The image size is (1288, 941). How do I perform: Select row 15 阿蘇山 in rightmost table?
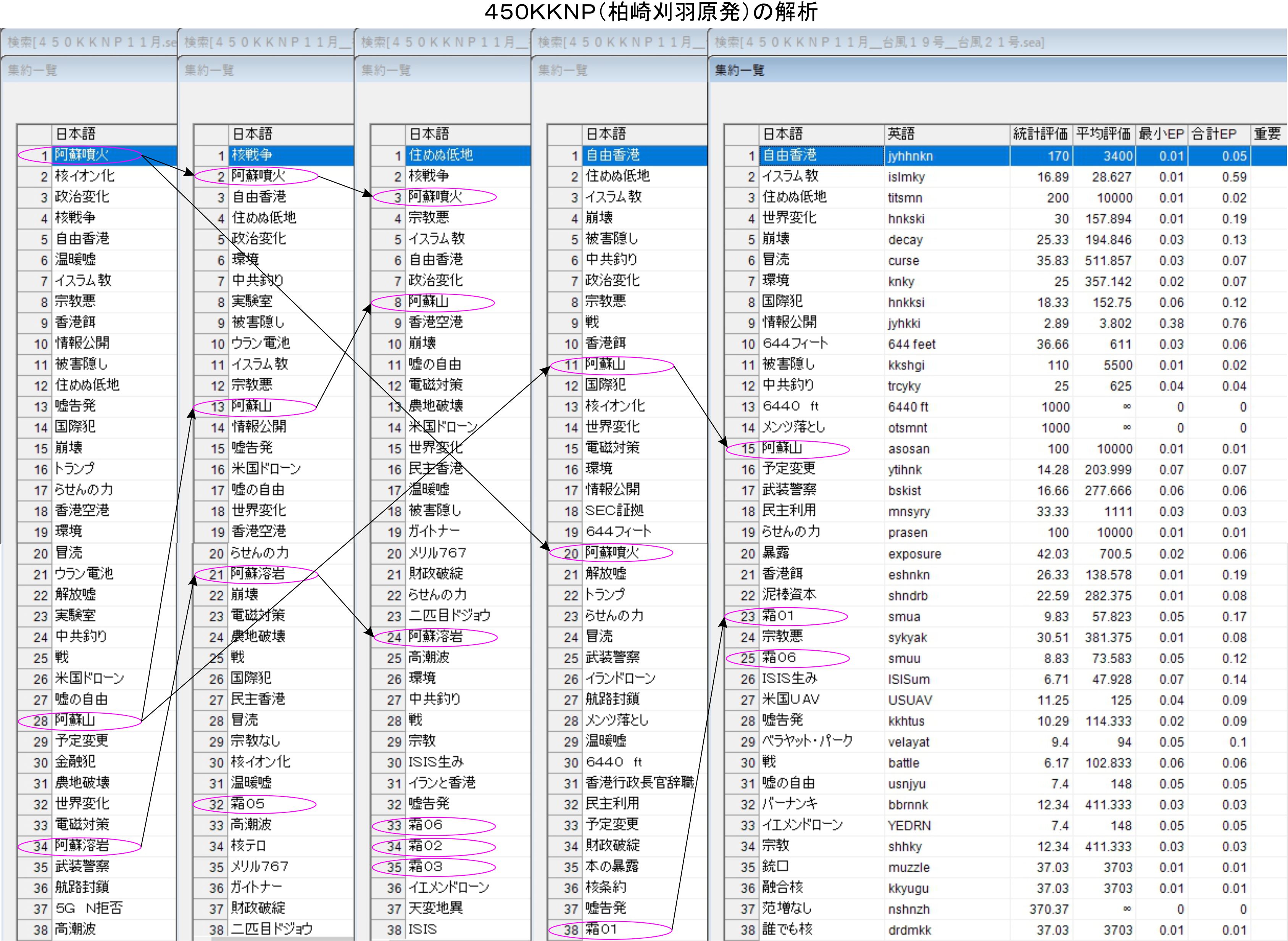click(782, 448)
